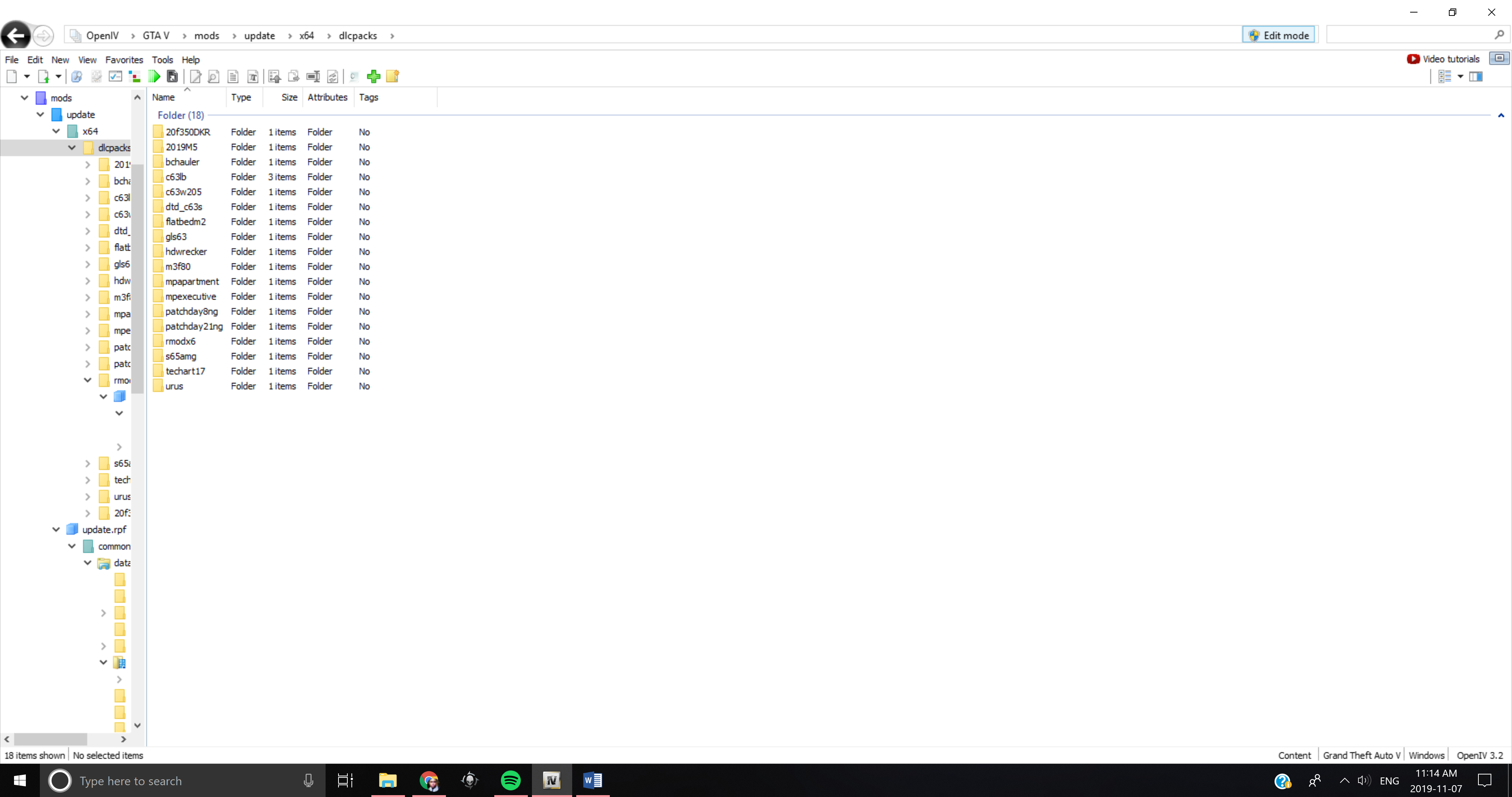The height and width of the screenshot is (797, 1512).
Task: Toggle the panel button beside Video tutorials
Action: tap(1499, 58)
